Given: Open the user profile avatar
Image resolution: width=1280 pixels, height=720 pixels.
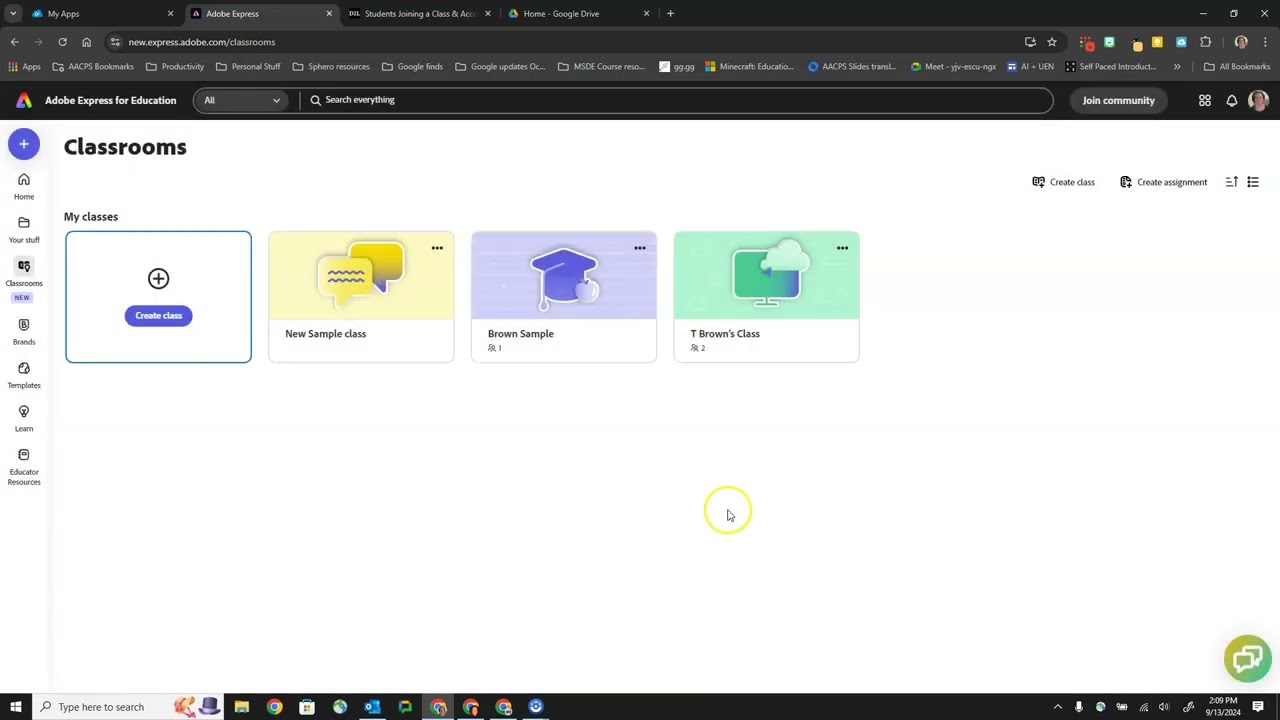Looking at the screenshot, I should (1258, 100).
